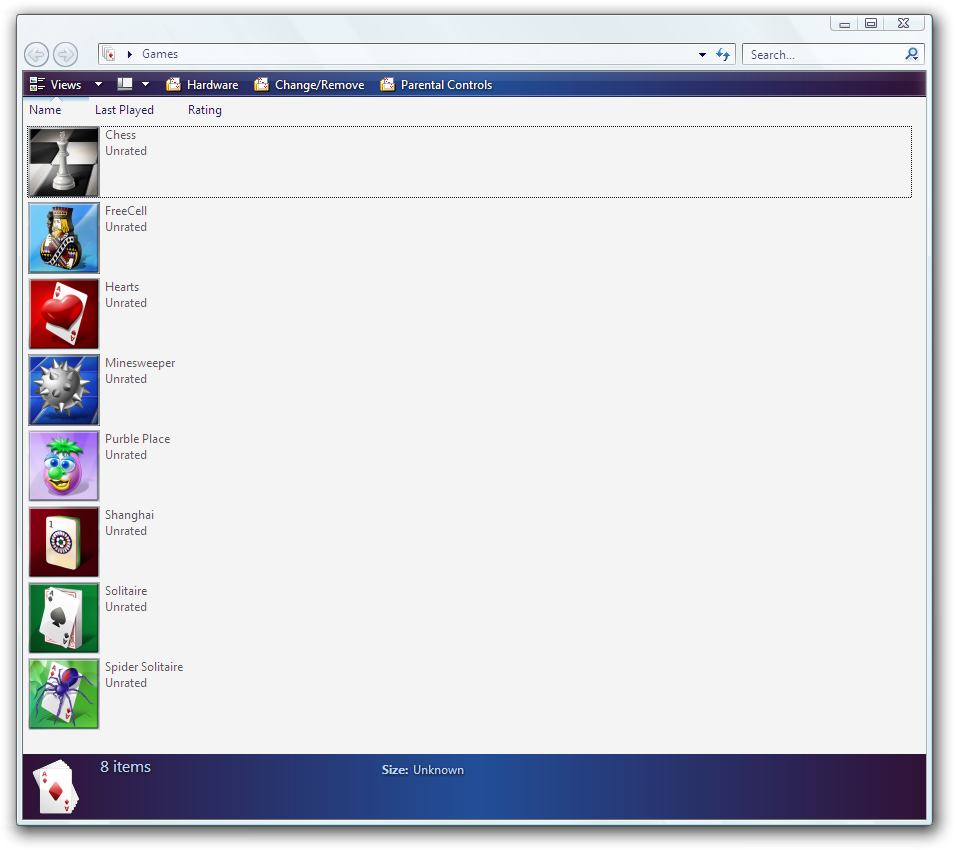Select the Spider Solitaire icon

(x=63, y=694)
